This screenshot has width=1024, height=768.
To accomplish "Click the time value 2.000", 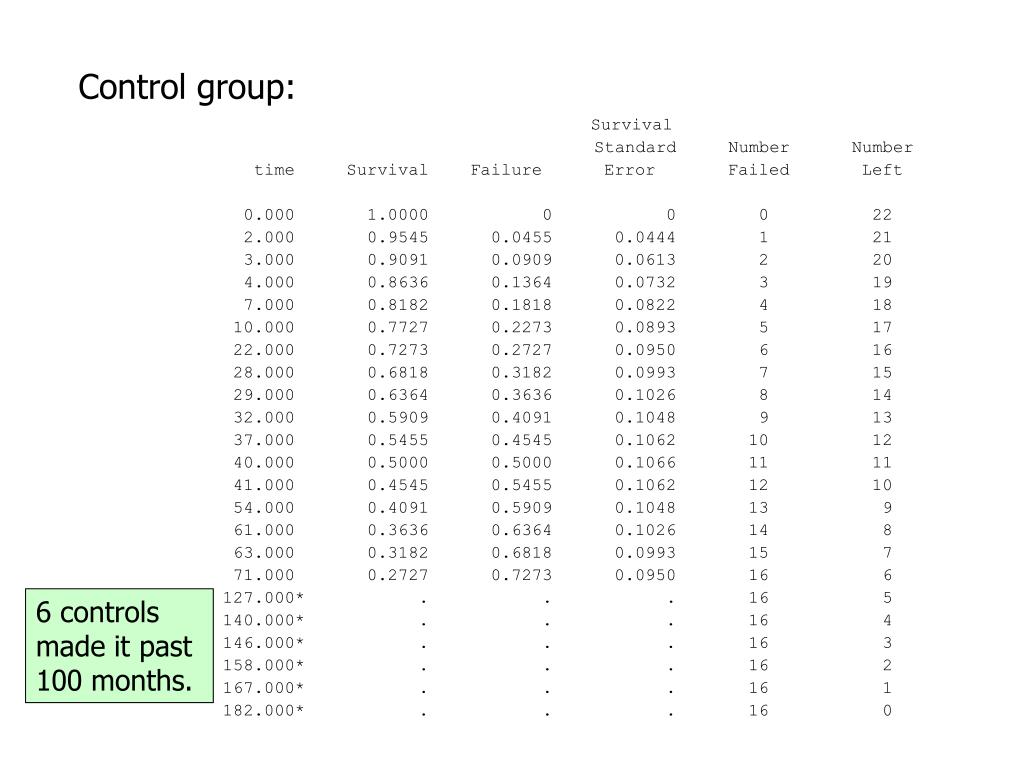I will click(269, 238).
